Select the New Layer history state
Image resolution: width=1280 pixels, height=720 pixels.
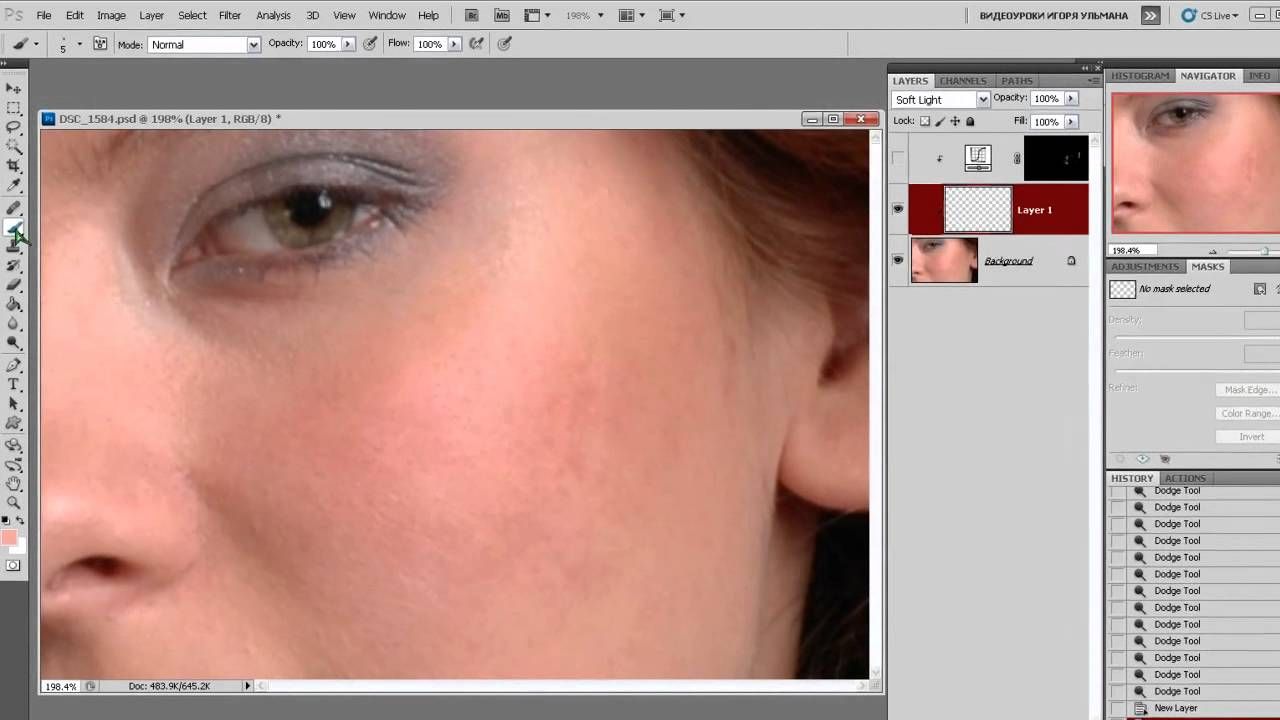[1175, 708]
